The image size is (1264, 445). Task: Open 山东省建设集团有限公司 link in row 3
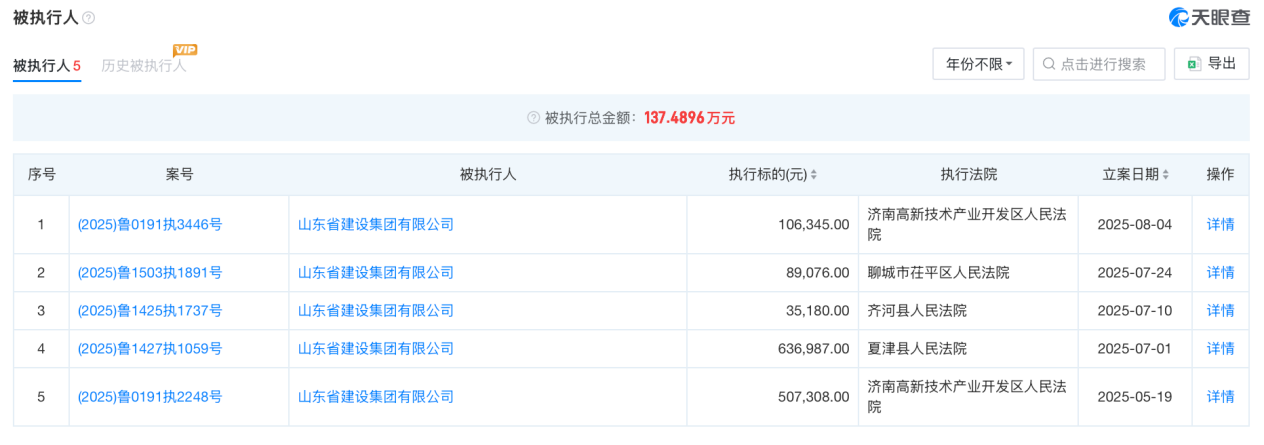point(376,311)
